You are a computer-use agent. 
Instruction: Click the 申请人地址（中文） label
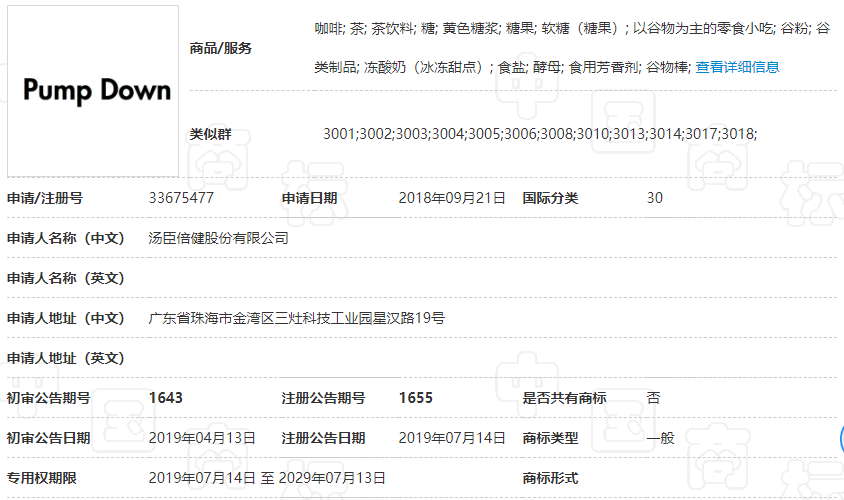pos(66,318)
